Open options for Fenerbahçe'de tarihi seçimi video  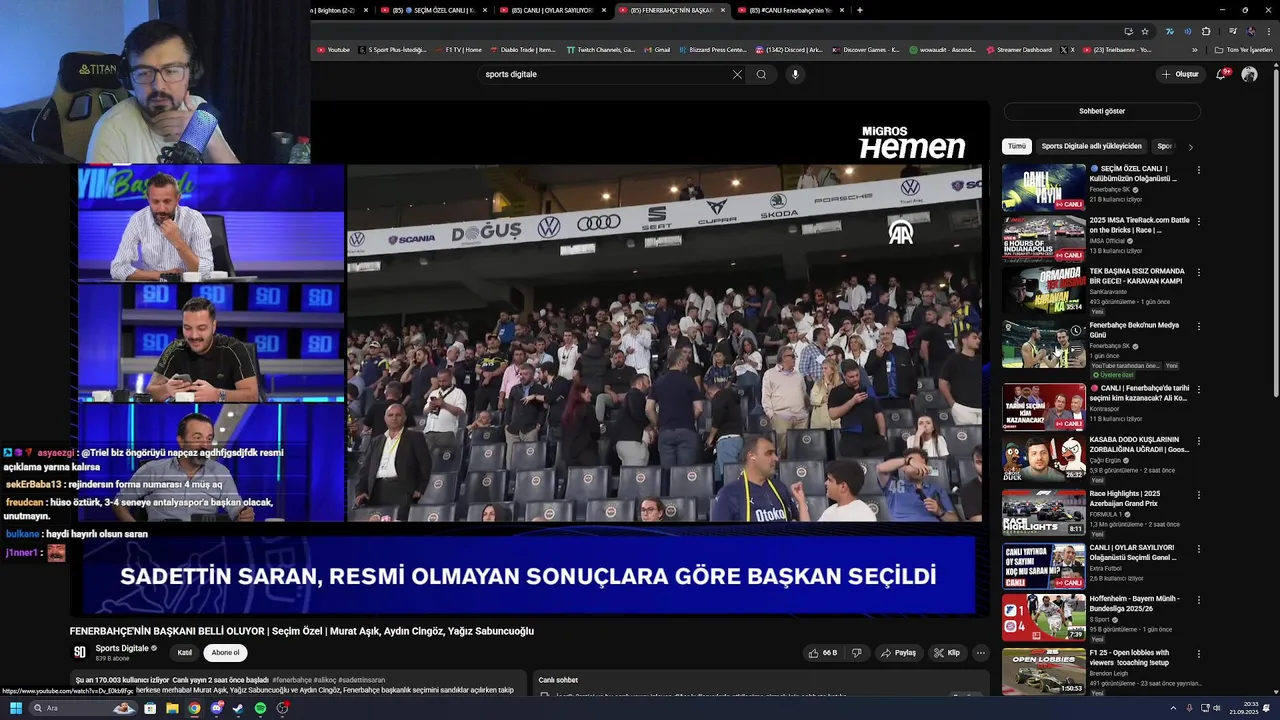coord(1198,389)
